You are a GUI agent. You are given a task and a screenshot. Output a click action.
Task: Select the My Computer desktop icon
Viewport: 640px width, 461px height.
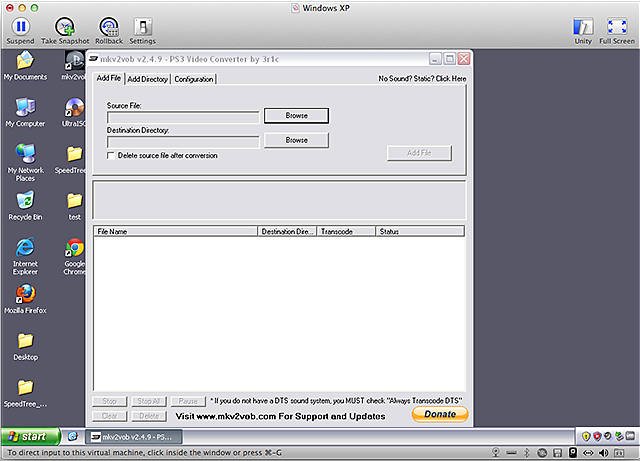pos(25,112)
